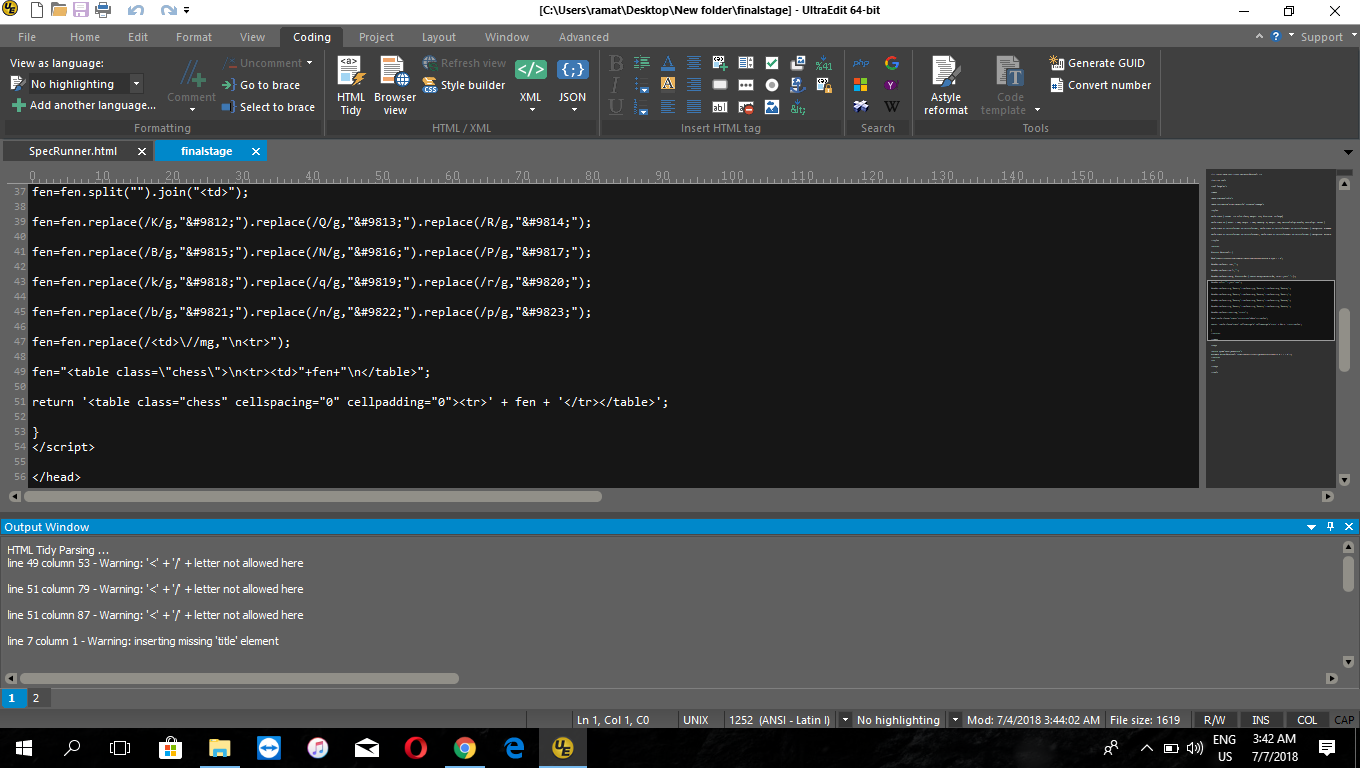Switch to the Format ribbon tab

pos(194,37)
